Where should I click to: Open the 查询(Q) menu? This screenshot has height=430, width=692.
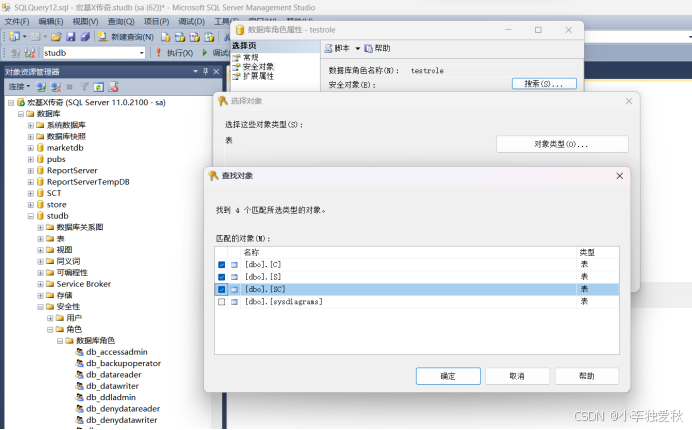[121, 22]
